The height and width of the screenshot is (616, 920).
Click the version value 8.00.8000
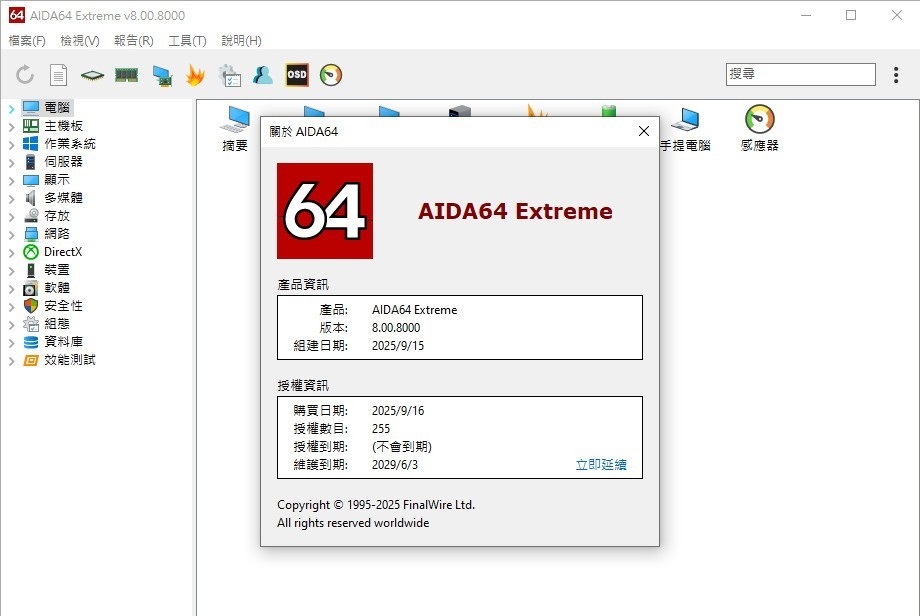[x=396, y=328]
